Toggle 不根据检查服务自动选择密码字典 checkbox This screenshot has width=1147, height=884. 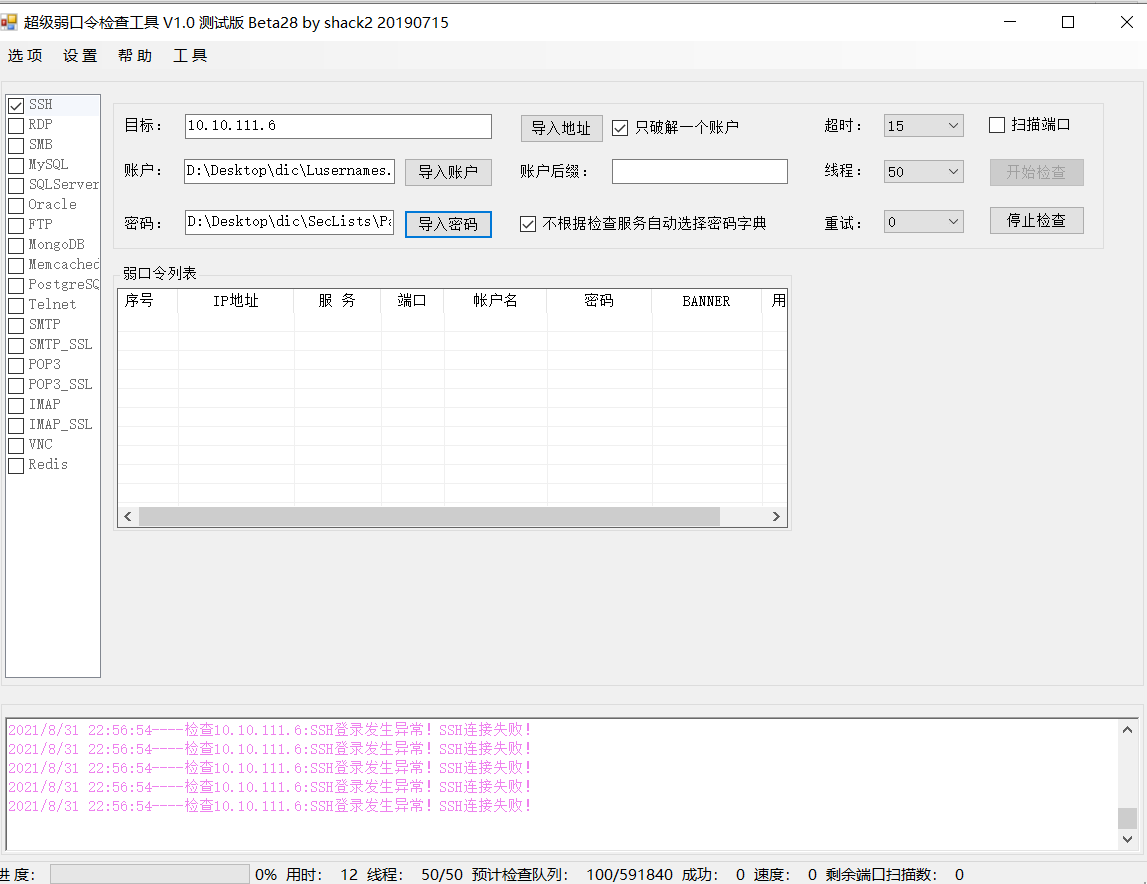(x=527, y=224)
